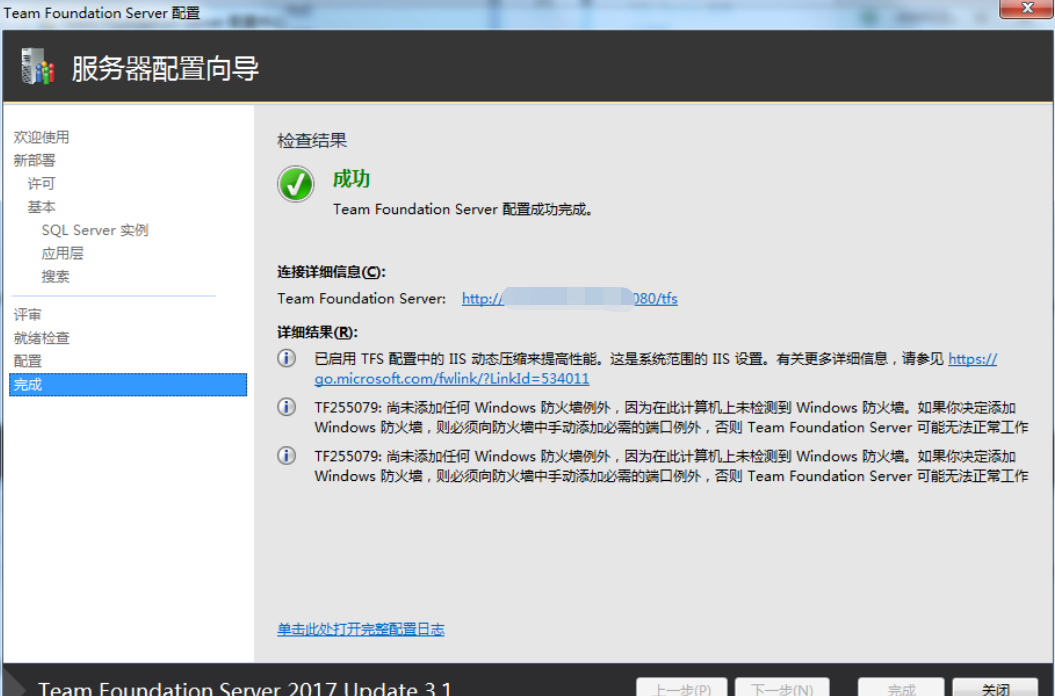The width and height of the screenshot is (1055, 696).
Task: Click the first TF255079 firewall message text
Action: [671, 417]
